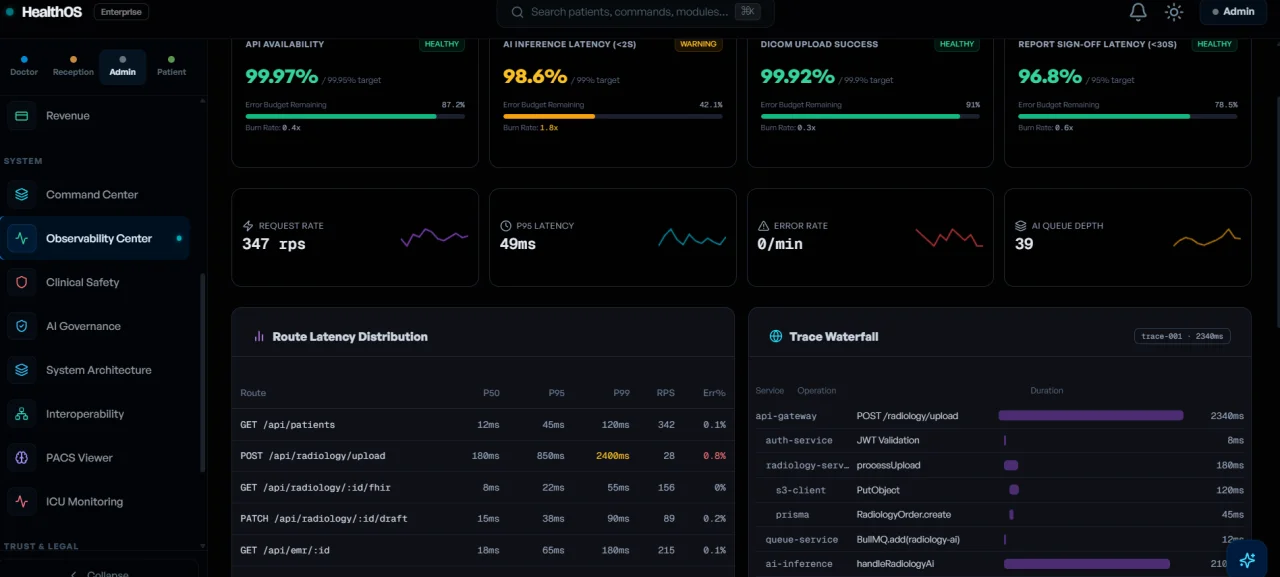The width and height of the screenshot is (1280, 577).
Task: Switch to the Doctor role tab
Action: click(x=24, y=66)
